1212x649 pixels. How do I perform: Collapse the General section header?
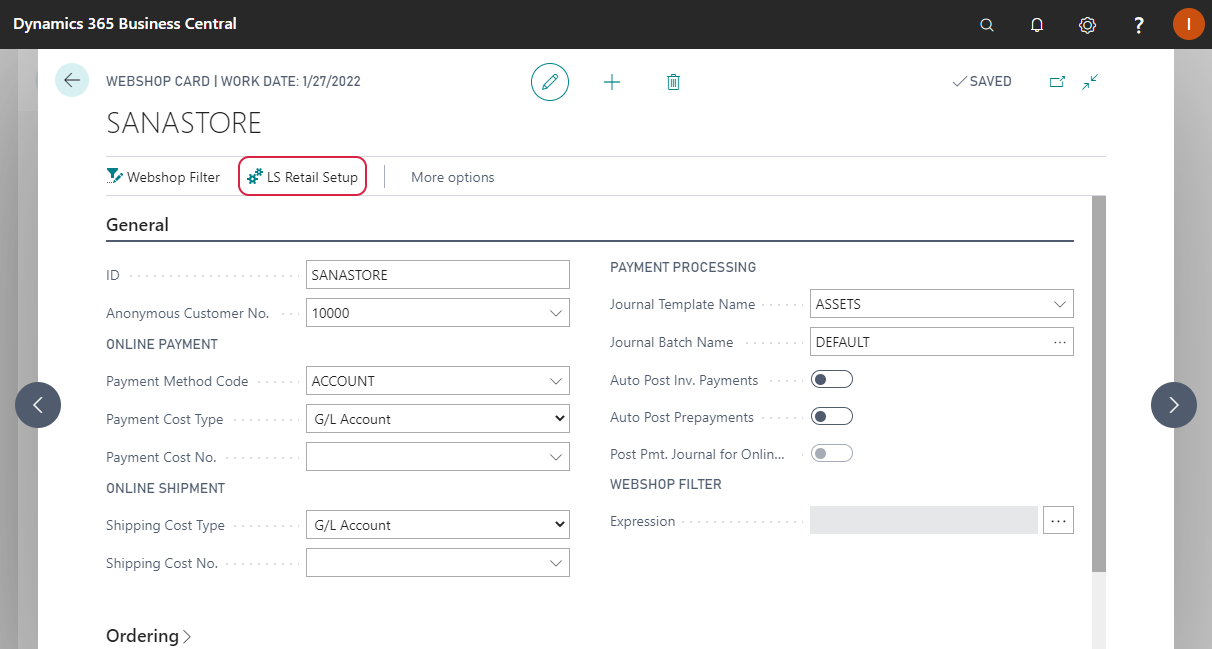pos(138,225)
